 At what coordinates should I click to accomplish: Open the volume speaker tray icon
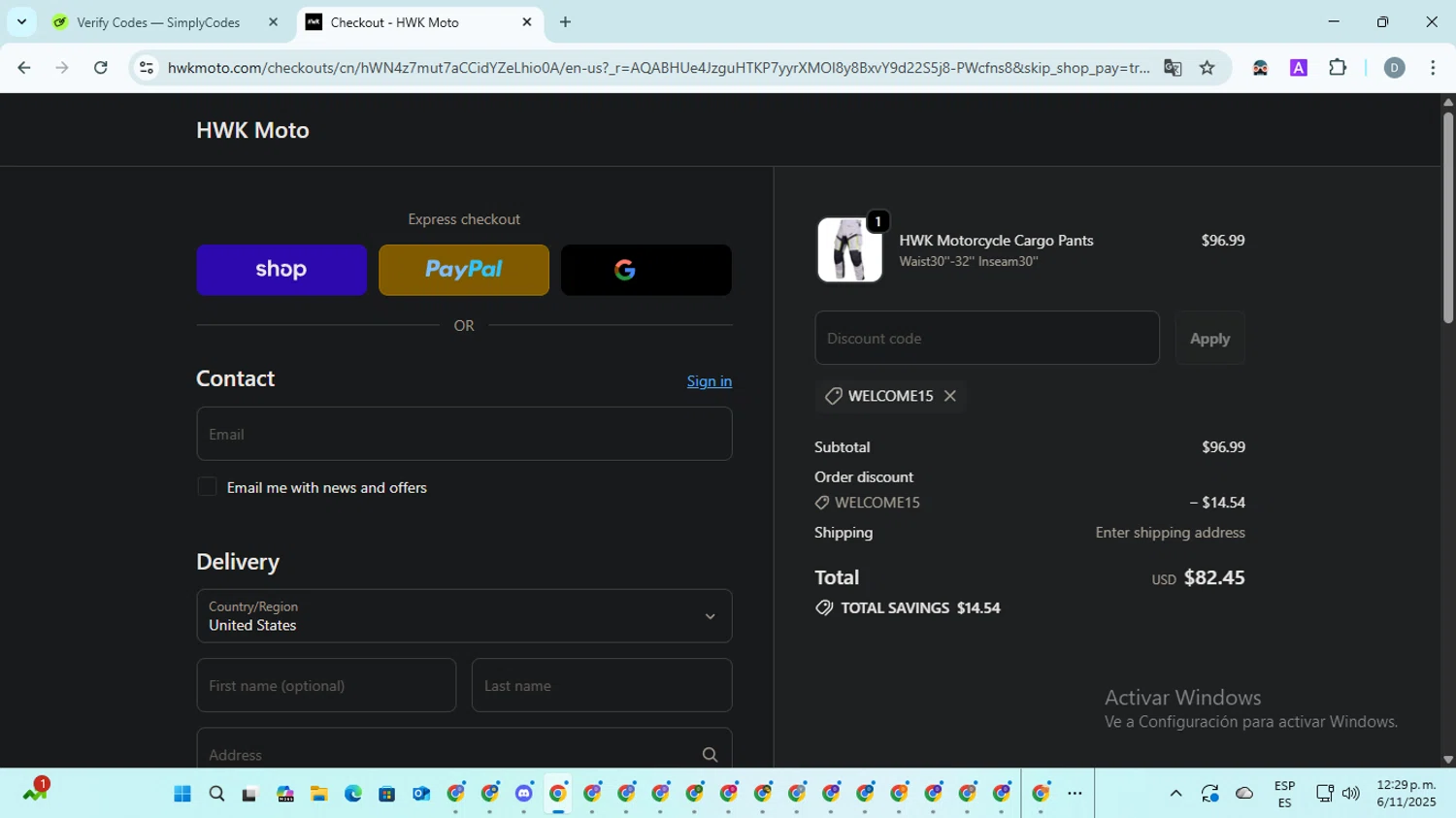point(1350,794)
